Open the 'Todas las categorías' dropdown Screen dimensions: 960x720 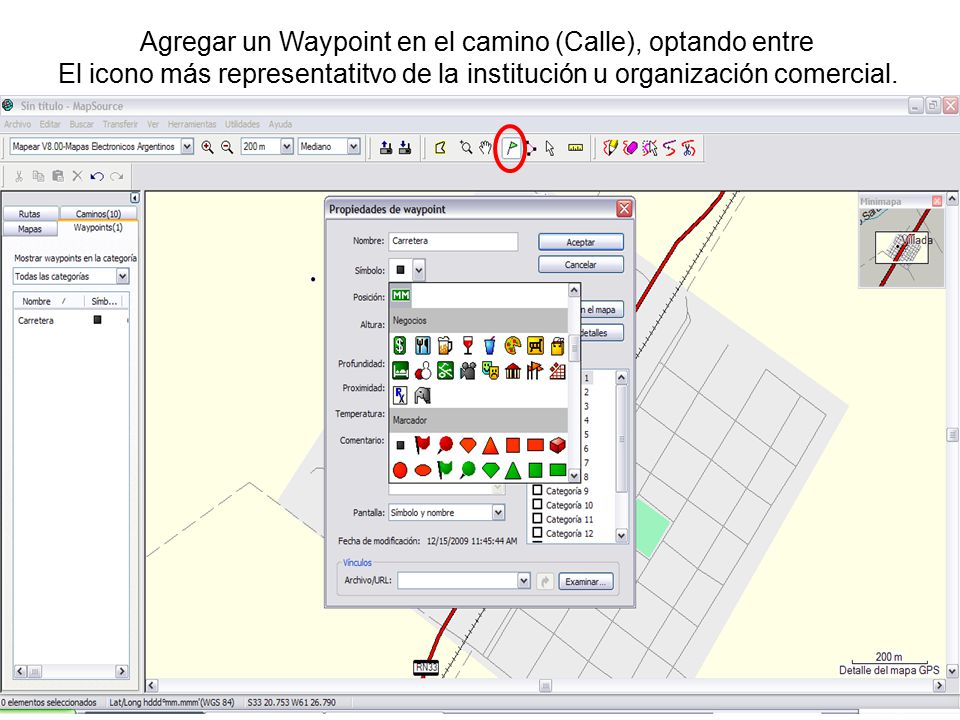tap(122, 277)
